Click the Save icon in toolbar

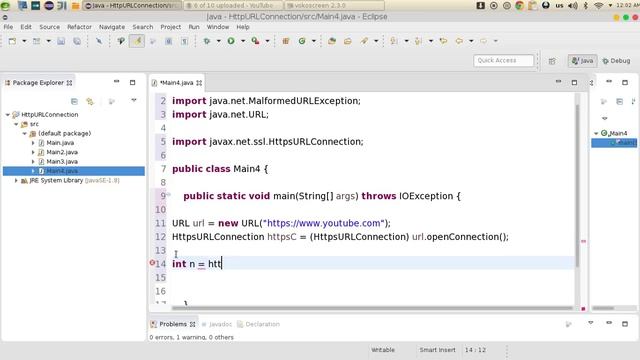pyautogui.click(x=61, y=41)
